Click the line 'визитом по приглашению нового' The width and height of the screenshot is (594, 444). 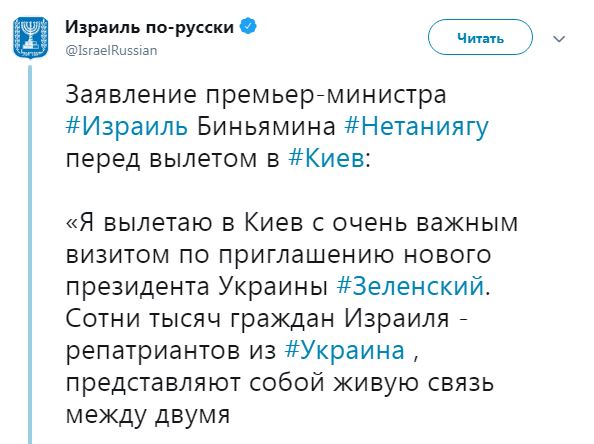(278, 255)
